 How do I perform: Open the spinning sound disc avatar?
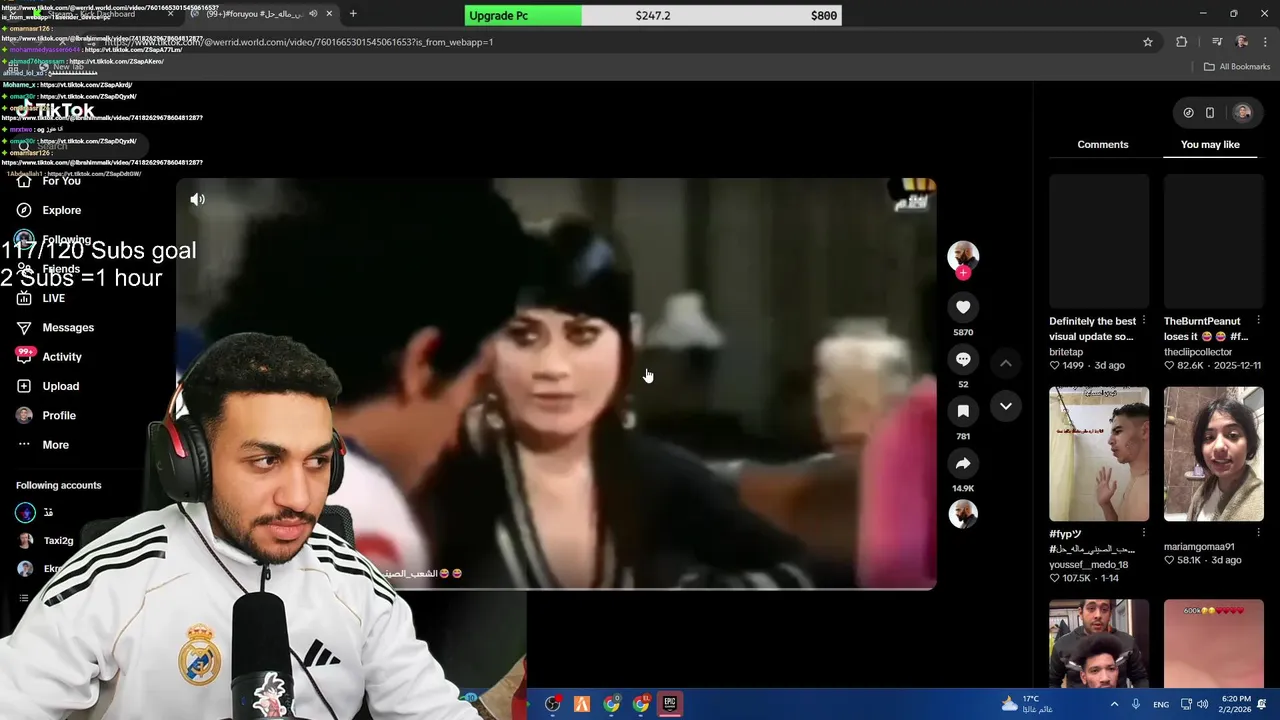[x=963, y=513]
